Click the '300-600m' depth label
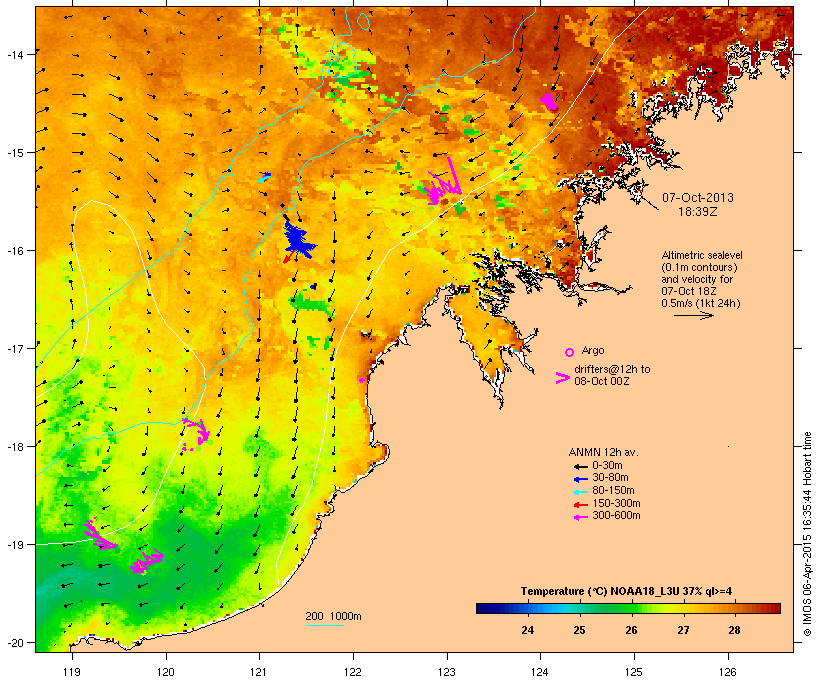Viewport: 820px width, 680px height. click(x=616, y=516)
